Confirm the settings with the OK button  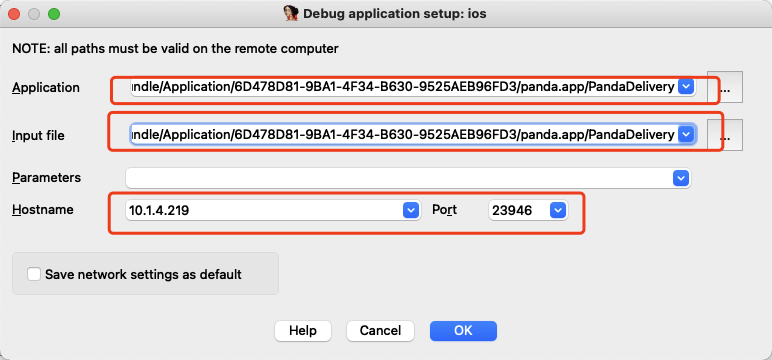click(463, 330)
